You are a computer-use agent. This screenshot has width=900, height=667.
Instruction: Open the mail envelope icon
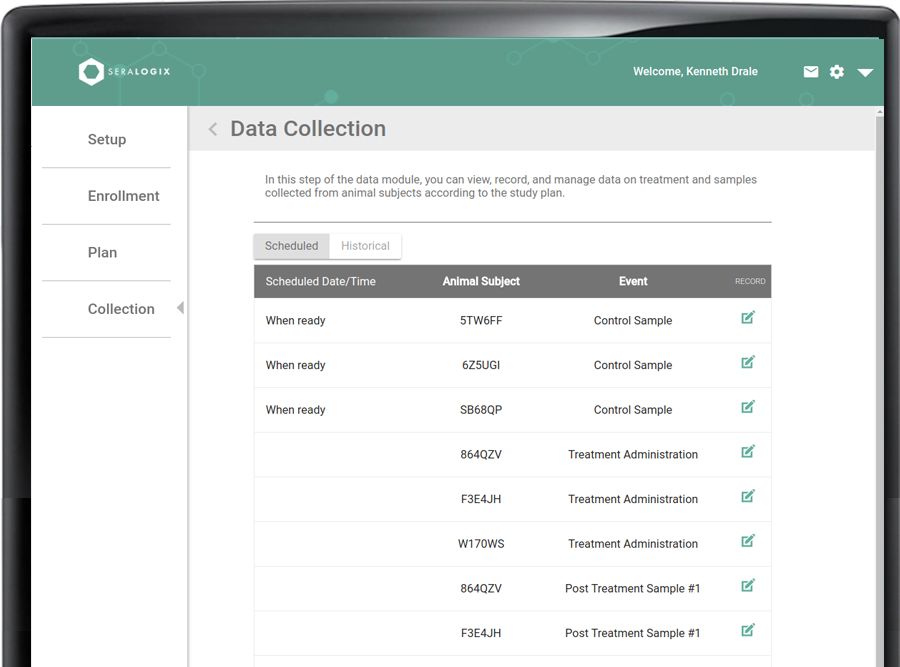(811, 71)
